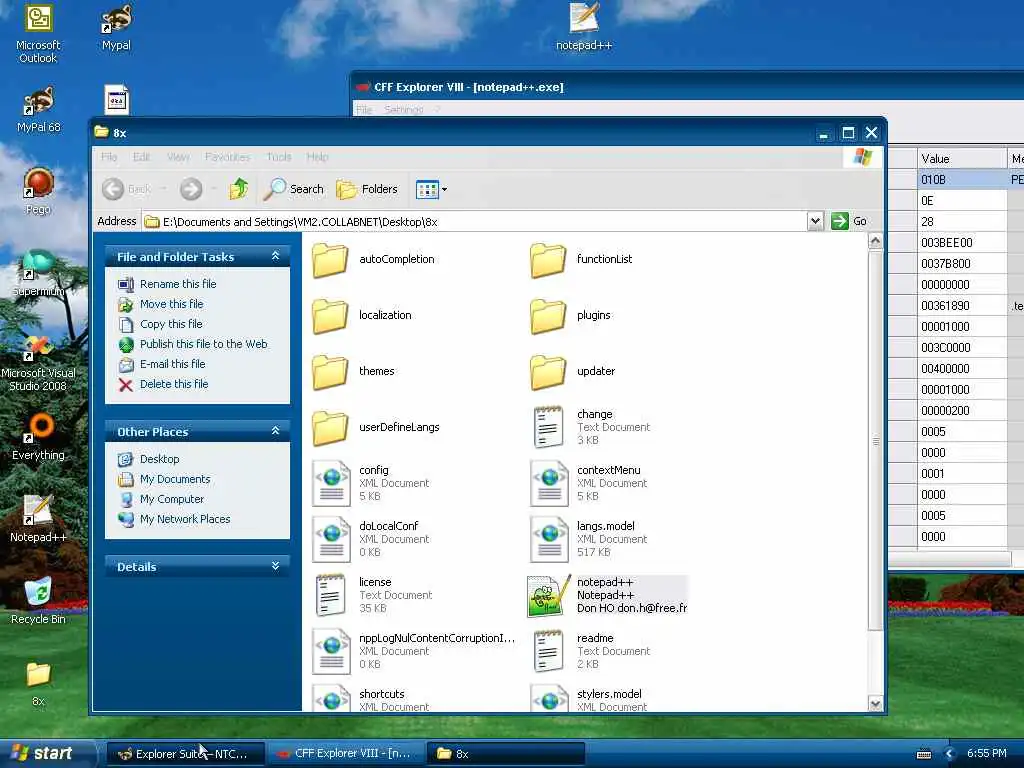Open the Help menu

pyautogui.click(x=317, y=157)
